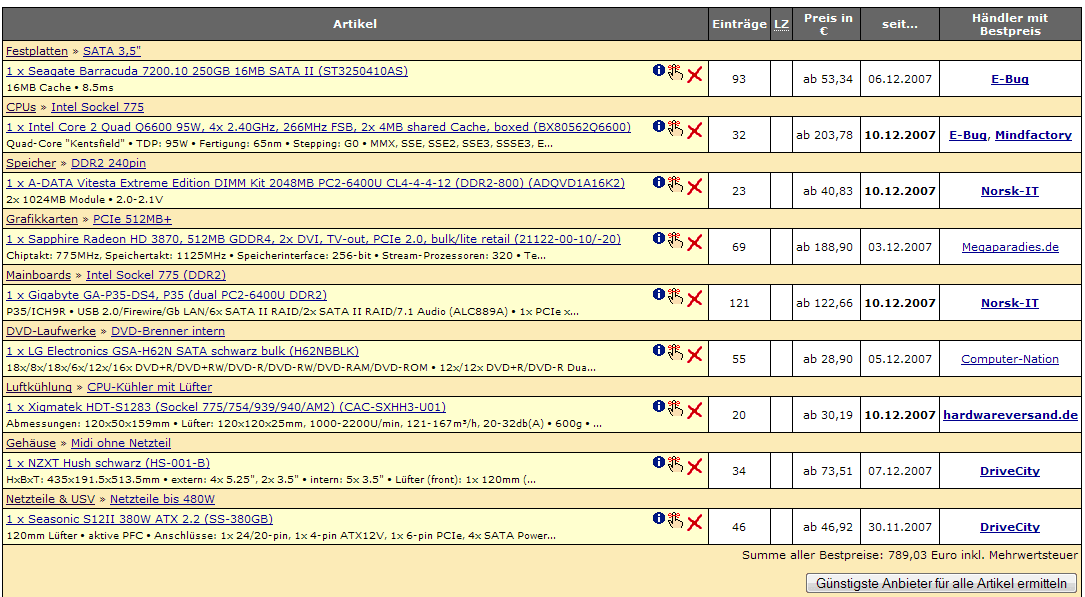Open Netzteile bis 480W subcategory
The width and height of the screenshot is (1085, 597).
tap(162, 499)
